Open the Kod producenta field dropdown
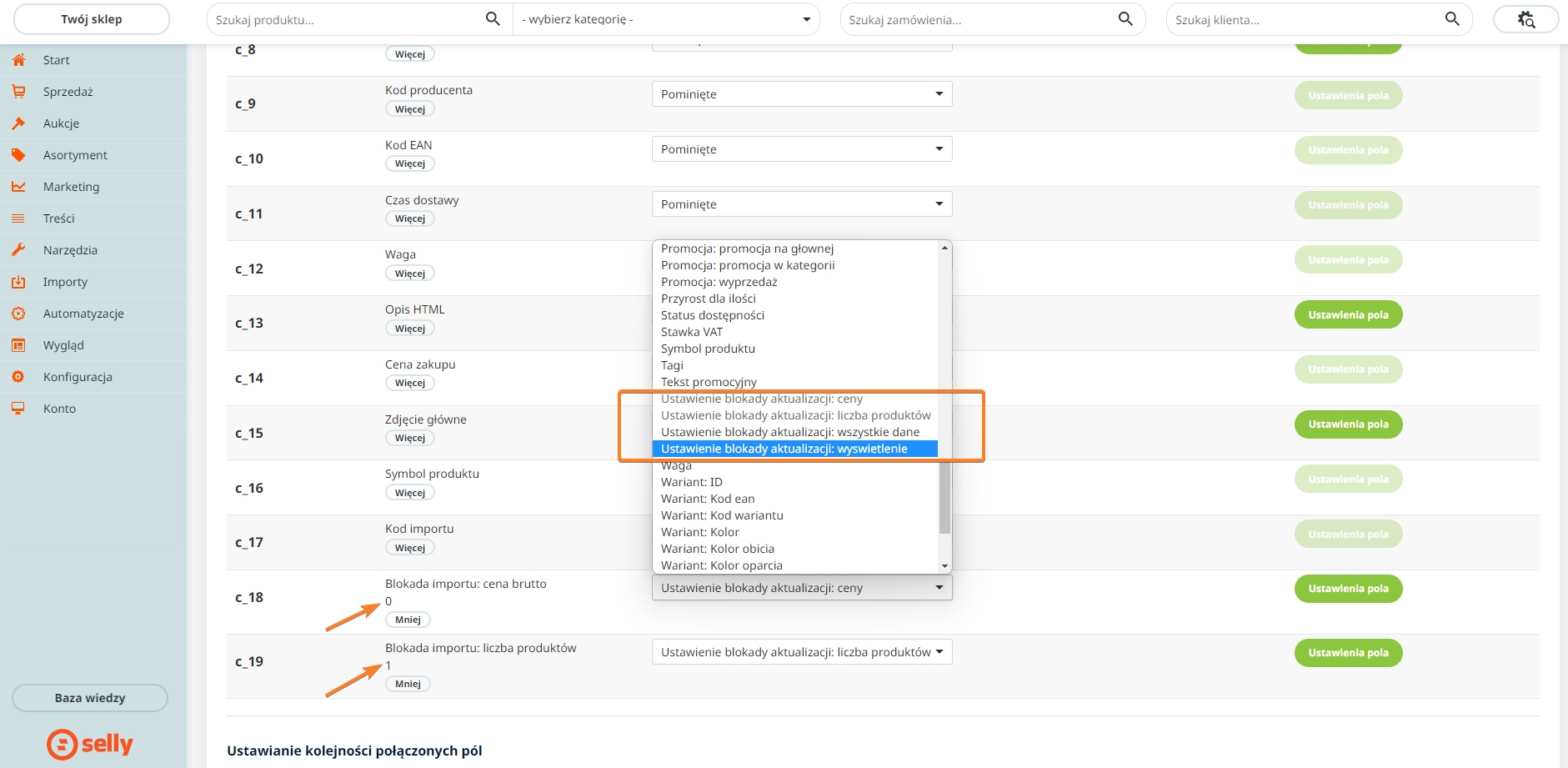Viewport: 1568px width, 768px height. 801,94
